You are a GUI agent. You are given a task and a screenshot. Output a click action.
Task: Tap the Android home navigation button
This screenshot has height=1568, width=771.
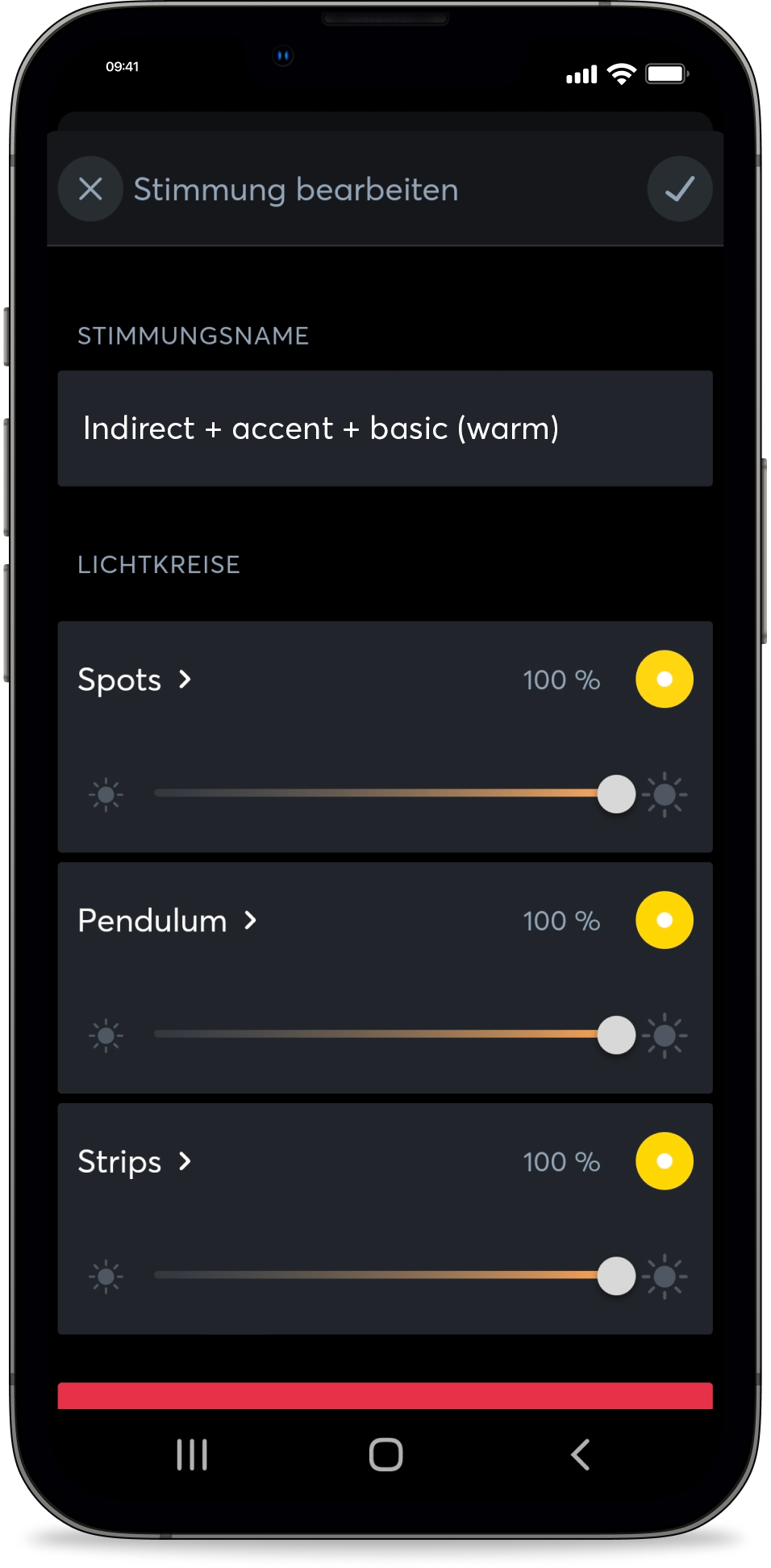point(385,1455)
